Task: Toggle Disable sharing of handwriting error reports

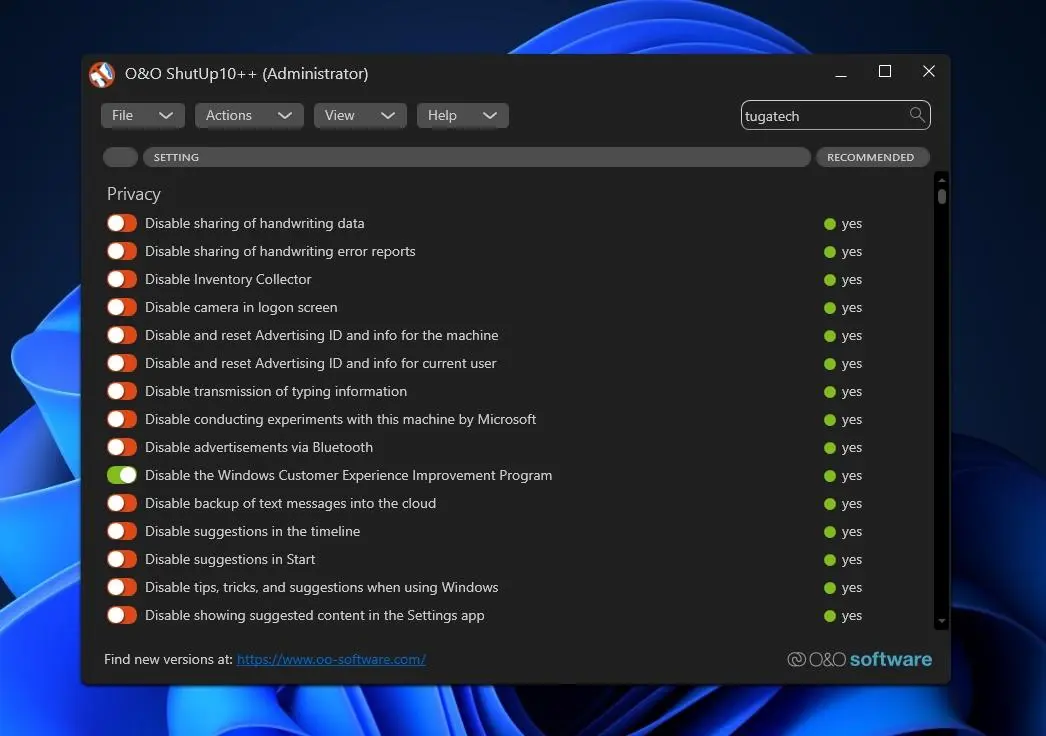Action: [x=121, y=251]
